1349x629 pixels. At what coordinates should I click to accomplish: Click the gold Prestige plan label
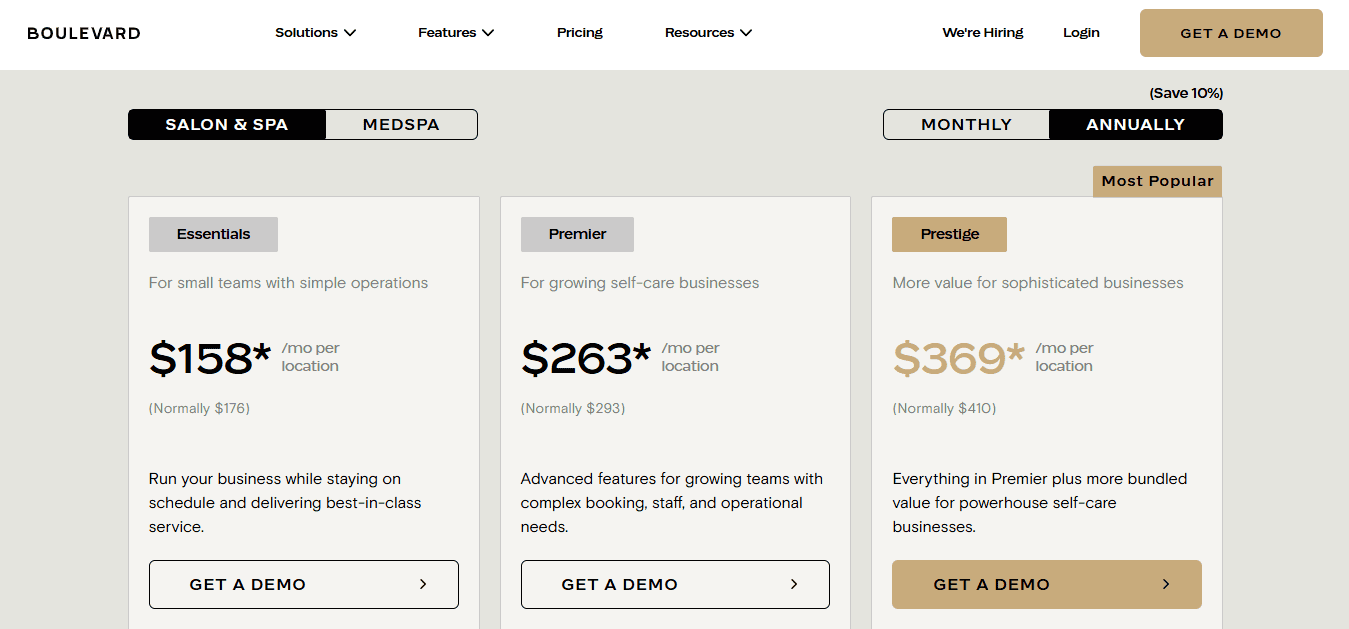point(949,234)
